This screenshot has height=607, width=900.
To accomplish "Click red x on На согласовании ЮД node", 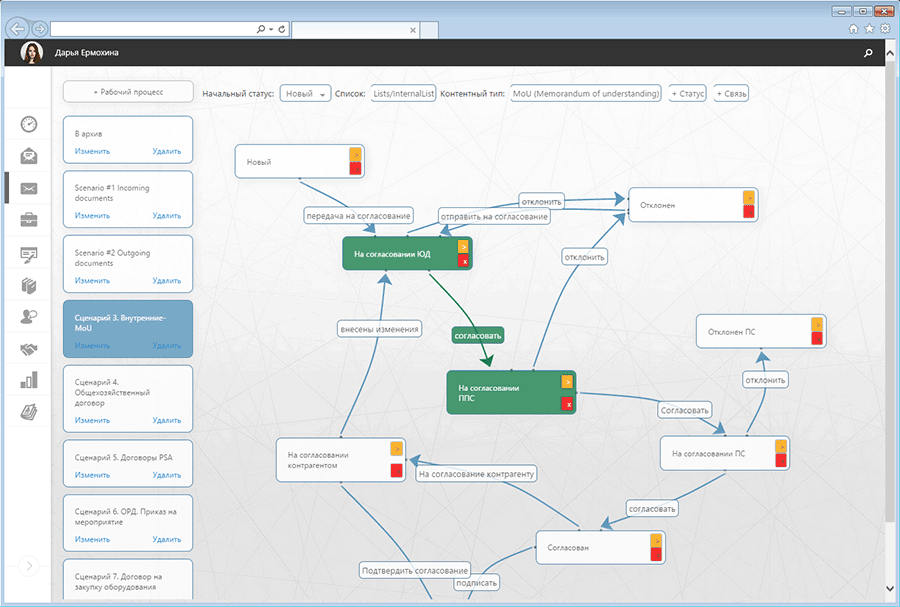I will 463,261.
